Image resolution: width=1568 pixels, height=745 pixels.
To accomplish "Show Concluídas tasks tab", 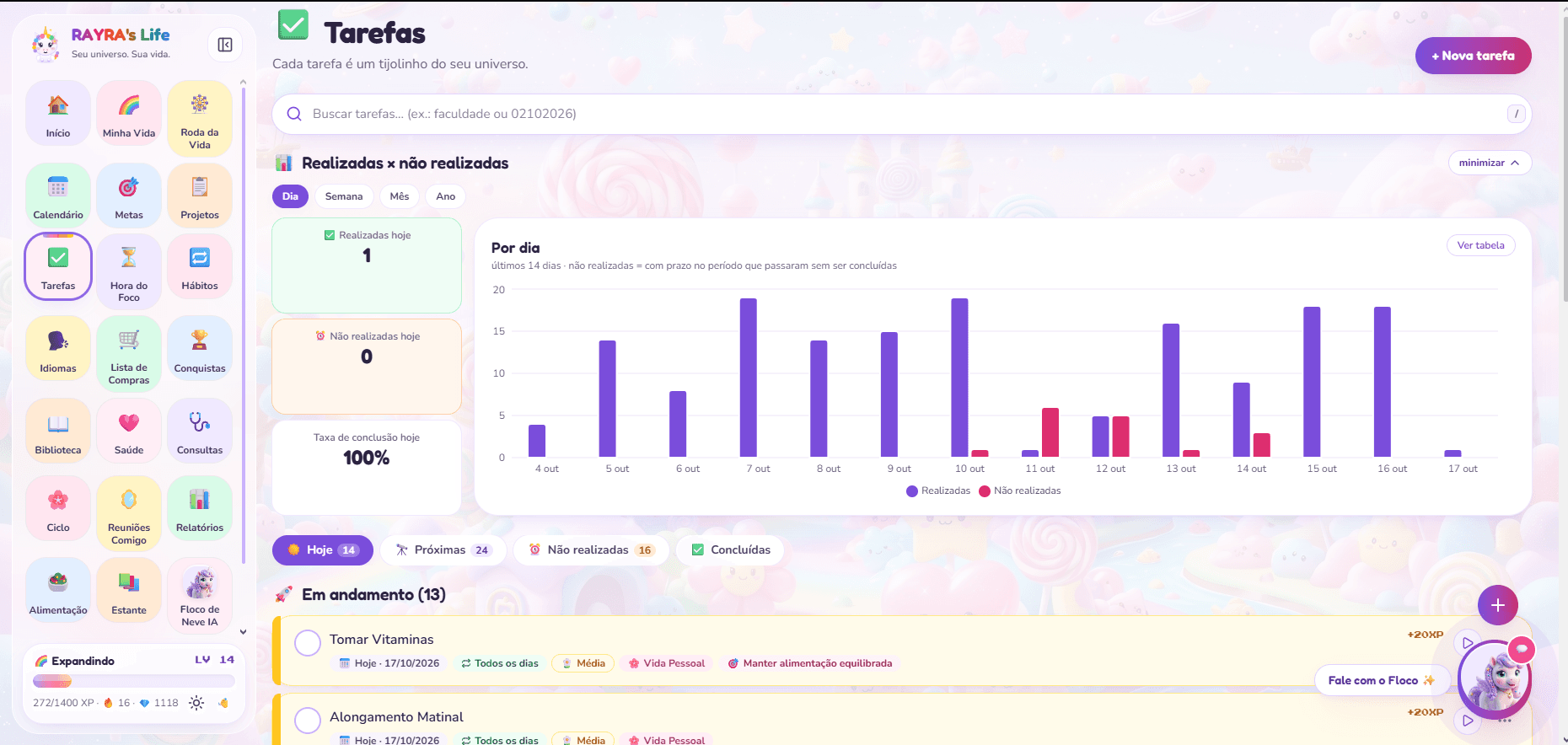I will pyautogui.click(x=731, y=550).
